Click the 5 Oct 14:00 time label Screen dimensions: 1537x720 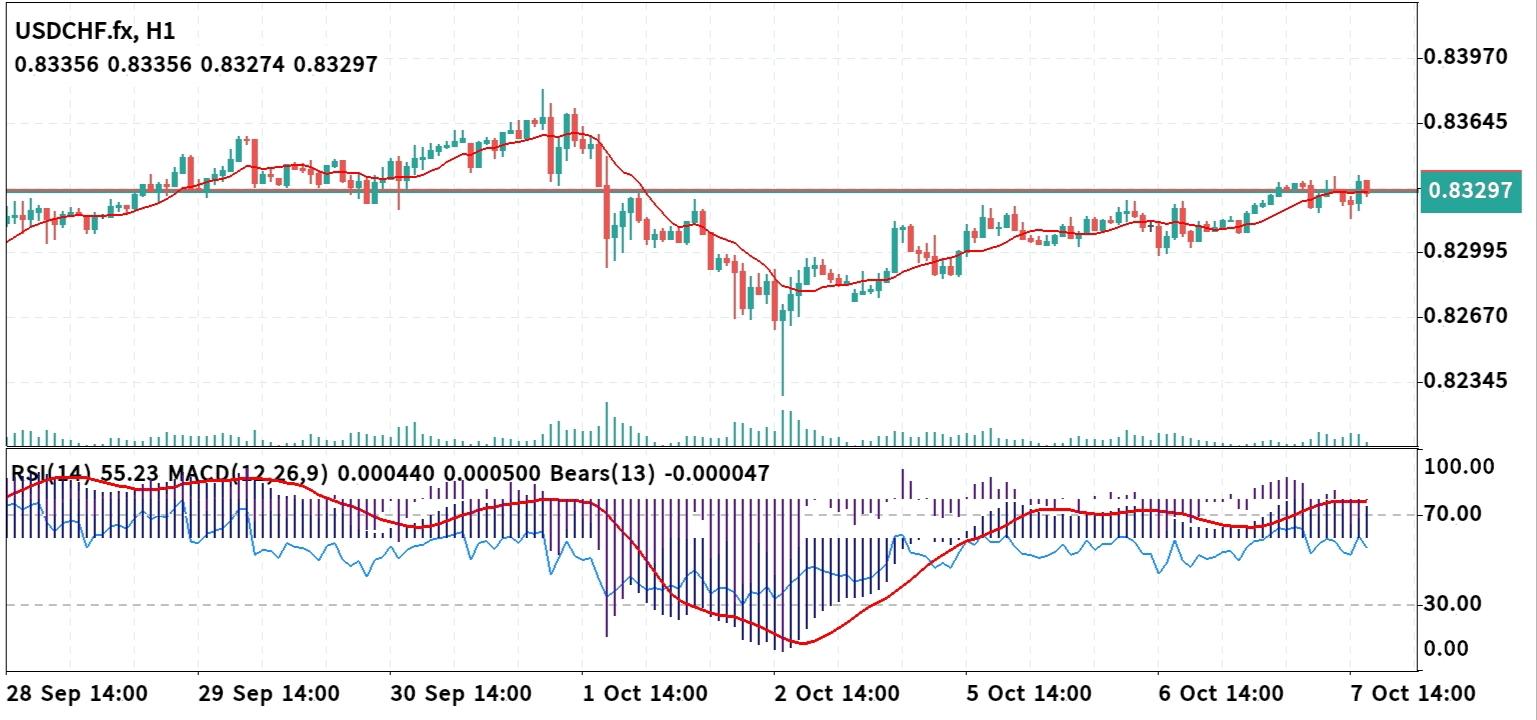tap(1029, 693)
